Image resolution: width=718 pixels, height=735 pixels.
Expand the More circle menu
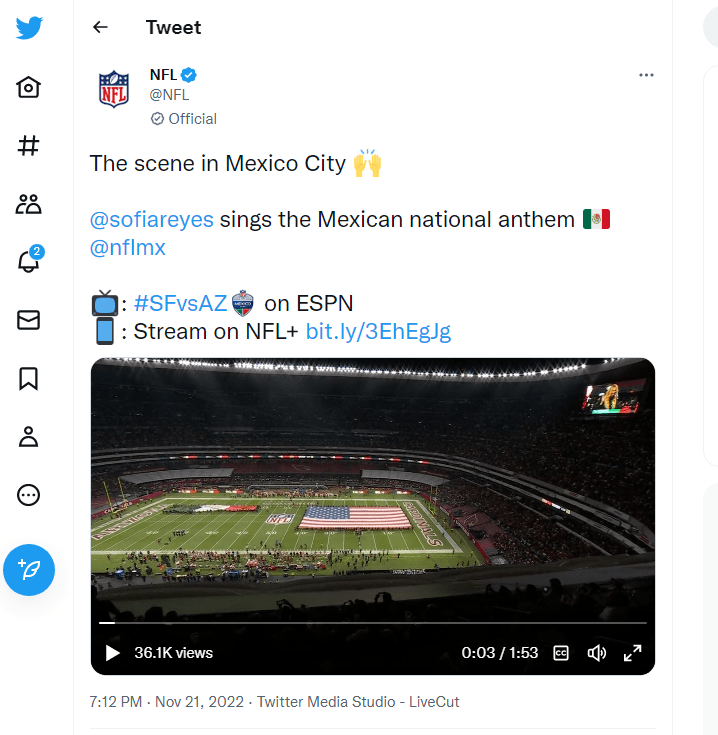coord(29,494)
